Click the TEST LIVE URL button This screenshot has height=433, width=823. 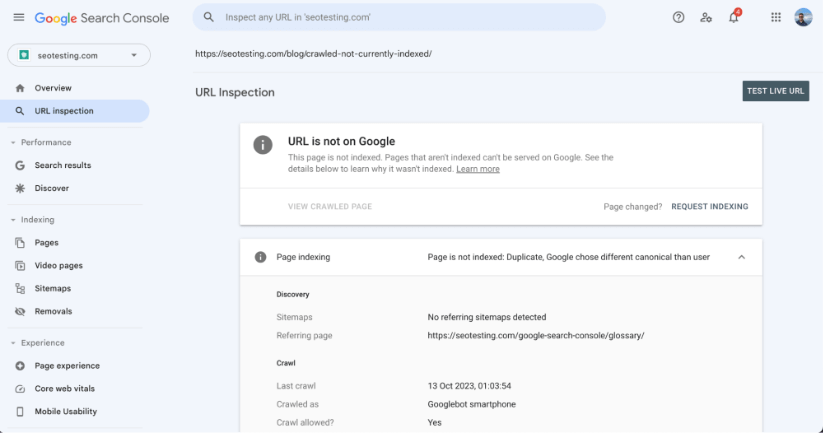pos(775,91)
